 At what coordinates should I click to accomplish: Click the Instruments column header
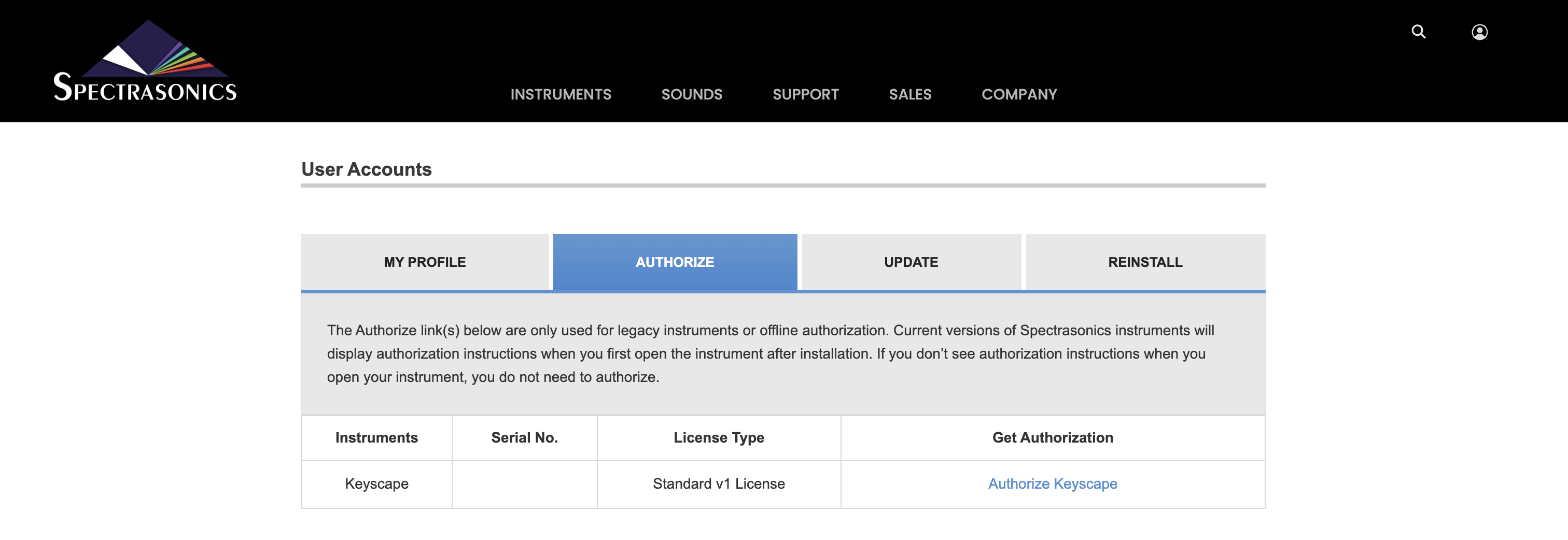(376, 437)
